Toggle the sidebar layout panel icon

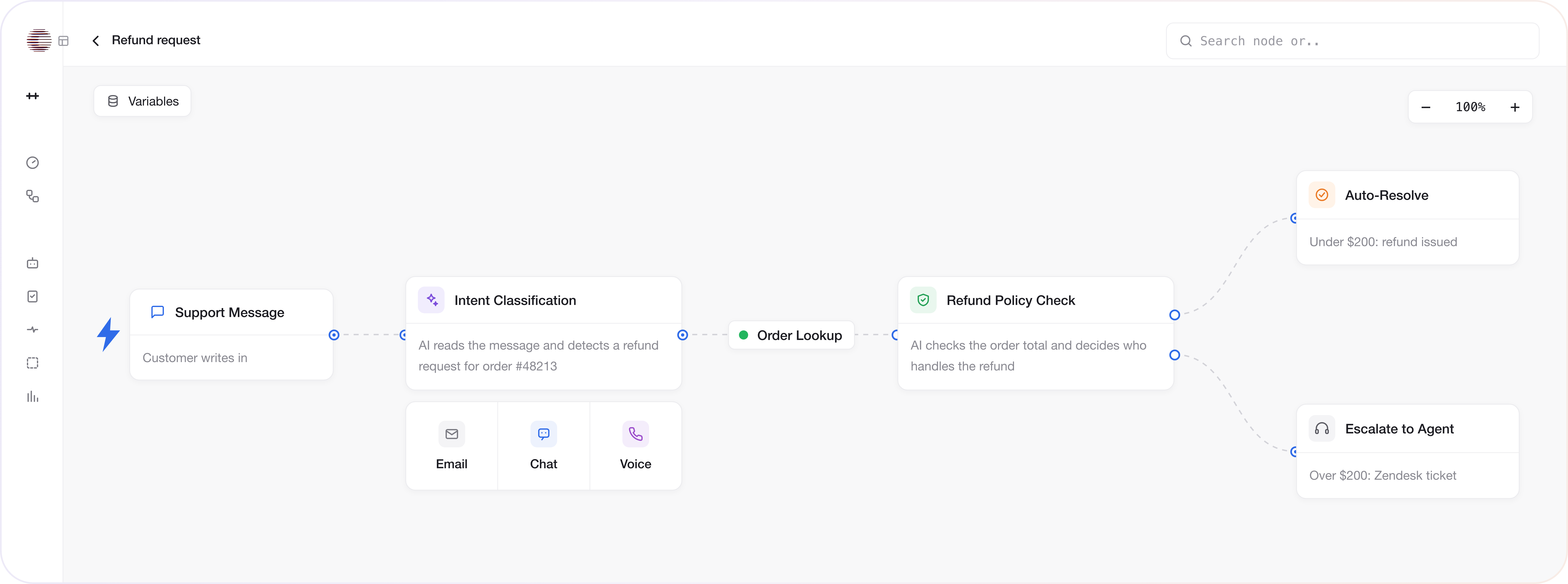pyautogui.click(x=63, y=41)
